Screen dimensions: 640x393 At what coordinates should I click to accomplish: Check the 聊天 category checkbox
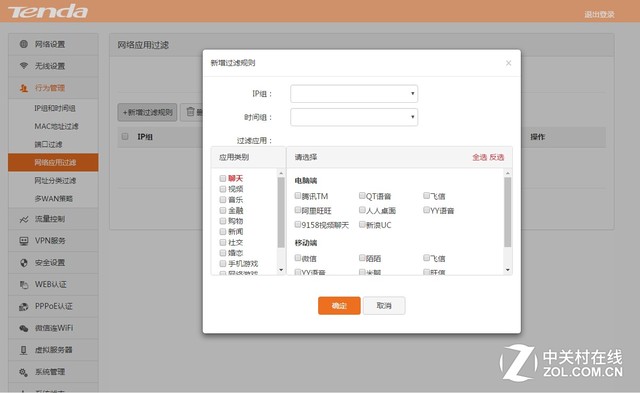point(223,178)
